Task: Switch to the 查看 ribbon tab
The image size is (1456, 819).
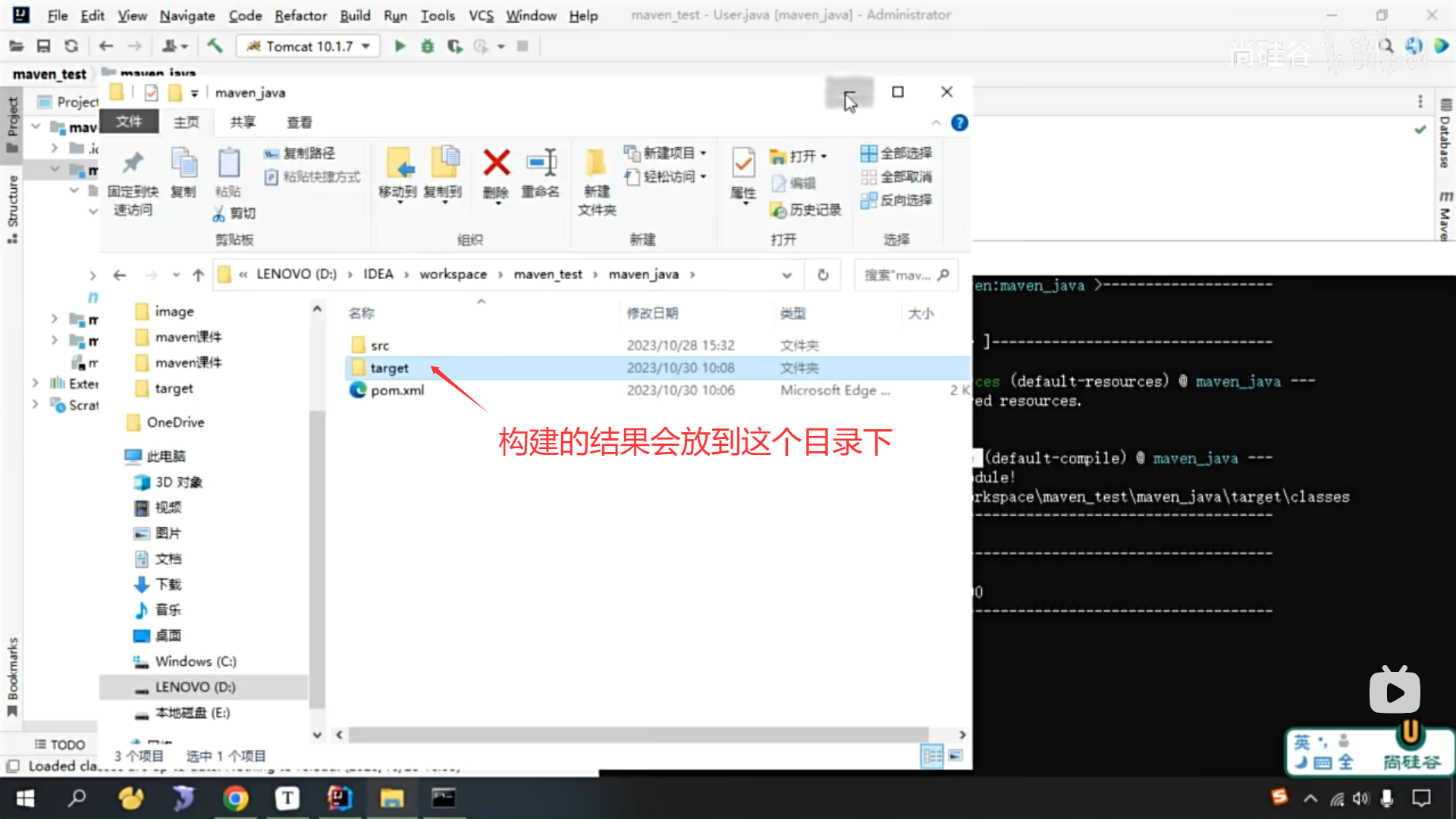Action: (x=299, y=122)
